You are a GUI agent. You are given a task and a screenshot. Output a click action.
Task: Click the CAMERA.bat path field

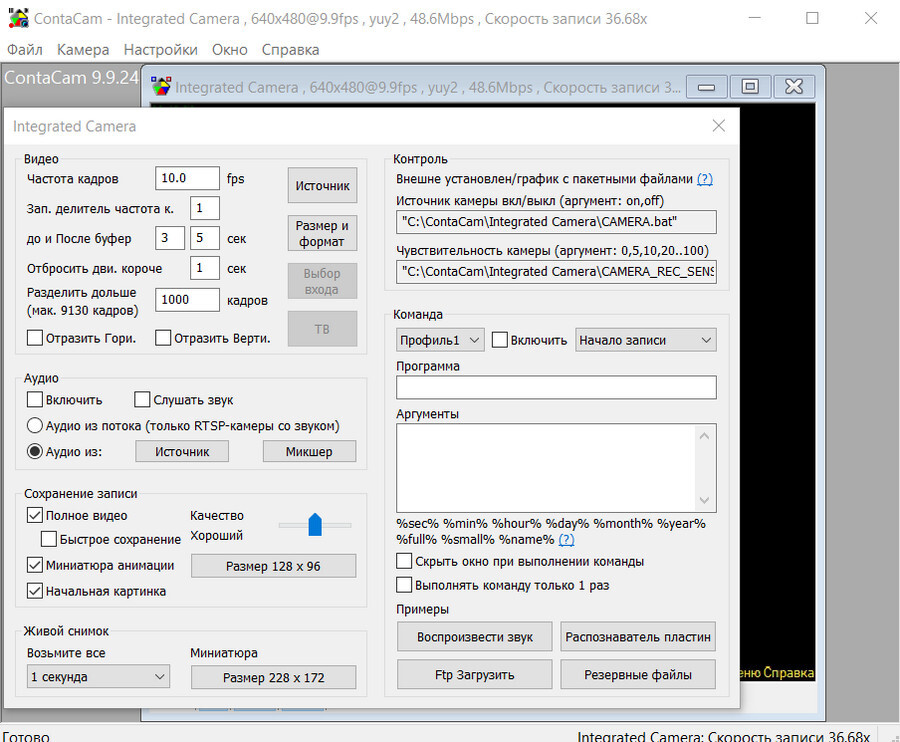(556, 222)
